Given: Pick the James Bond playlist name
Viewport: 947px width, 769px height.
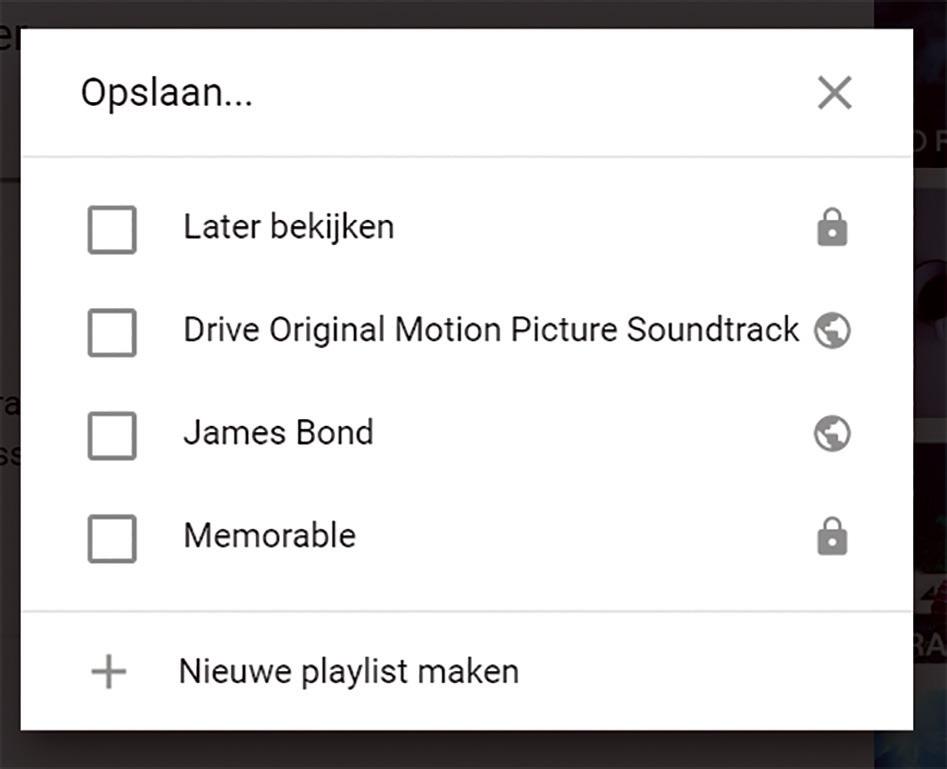Looking at the screenshot, I should point(278,433).
